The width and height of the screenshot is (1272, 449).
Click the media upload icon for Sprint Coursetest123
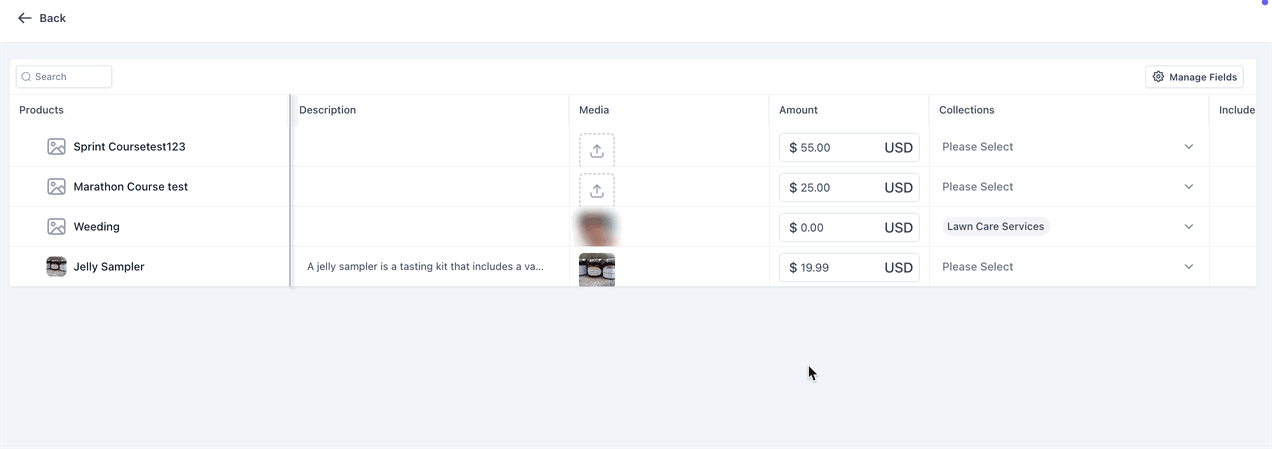click(597, 151)
